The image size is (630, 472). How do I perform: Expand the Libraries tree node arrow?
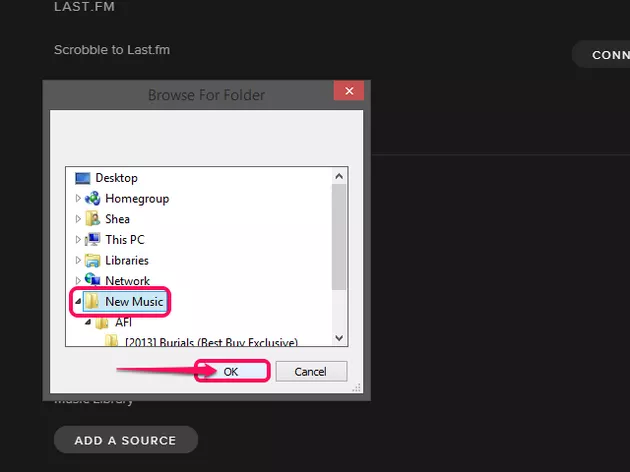tap(78, 260)
